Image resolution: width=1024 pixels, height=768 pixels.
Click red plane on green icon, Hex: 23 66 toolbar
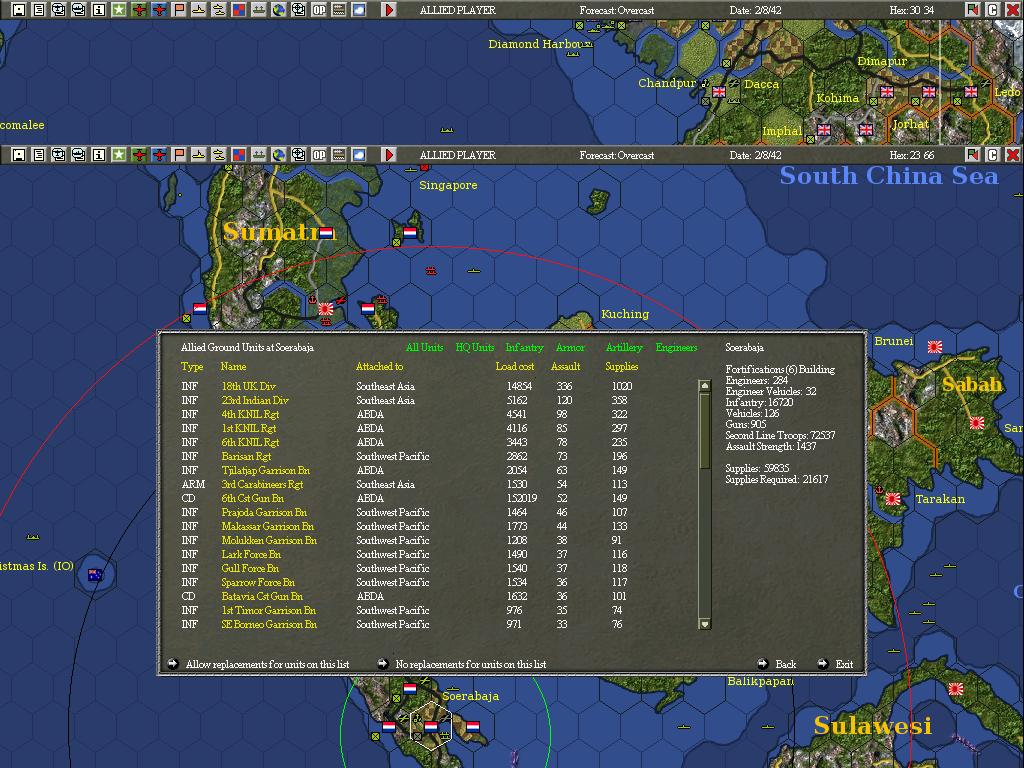[x=138, y=155]
